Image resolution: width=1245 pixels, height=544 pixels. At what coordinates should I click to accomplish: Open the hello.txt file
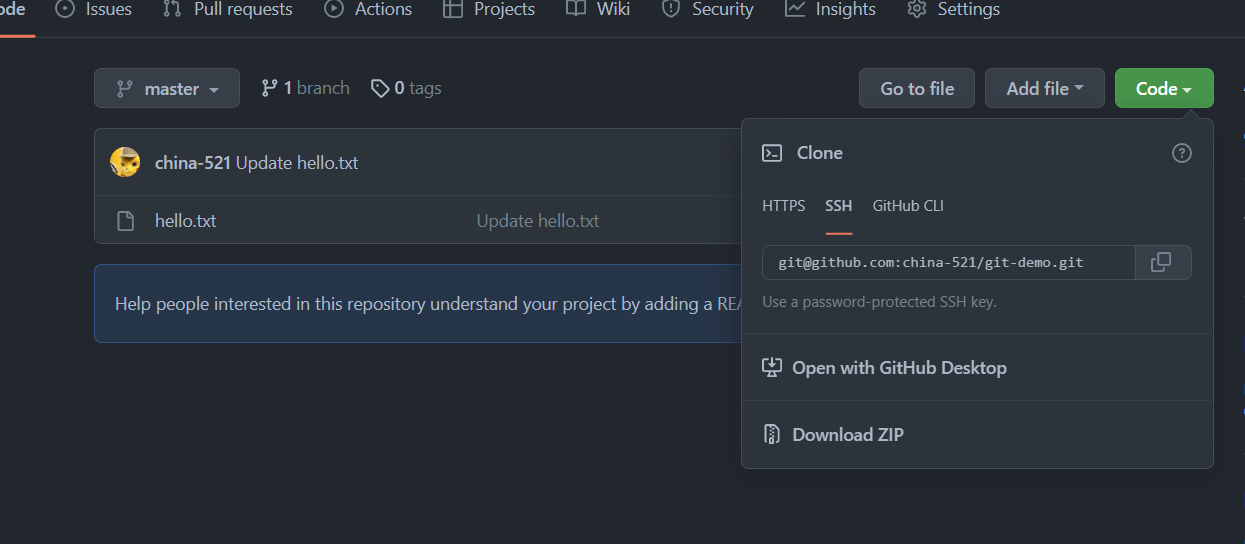pyautogui.click(x=185, y=221)
